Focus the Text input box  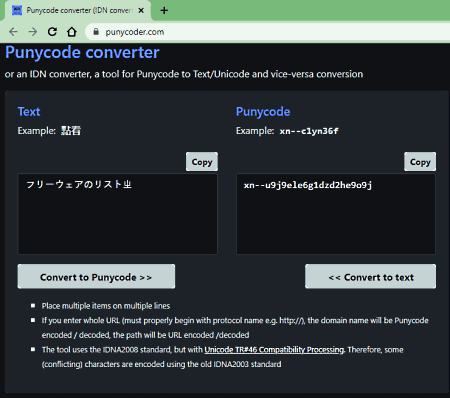(x=117, y=214)
